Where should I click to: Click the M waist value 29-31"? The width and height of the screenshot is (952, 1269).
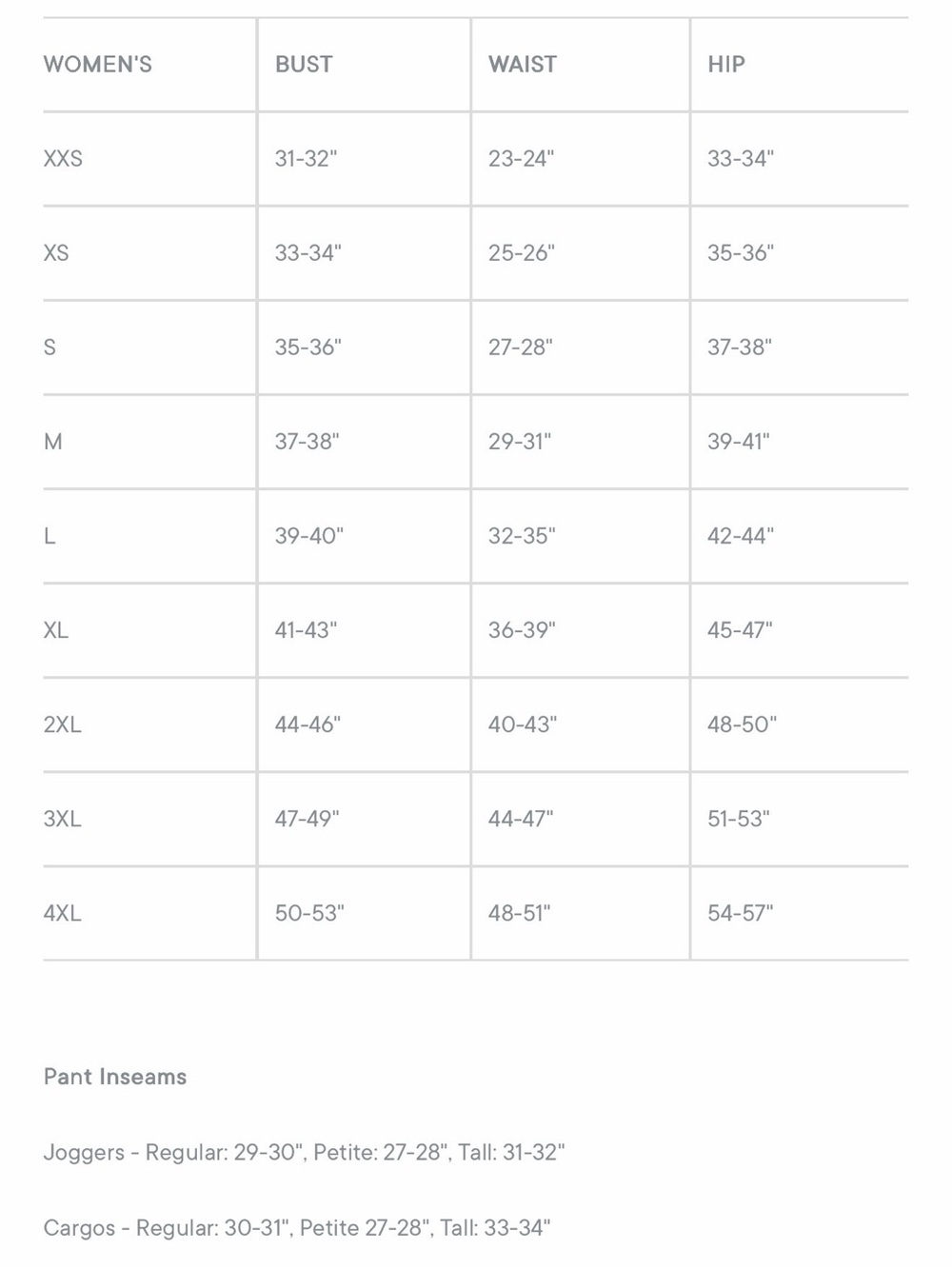point(520,442)
